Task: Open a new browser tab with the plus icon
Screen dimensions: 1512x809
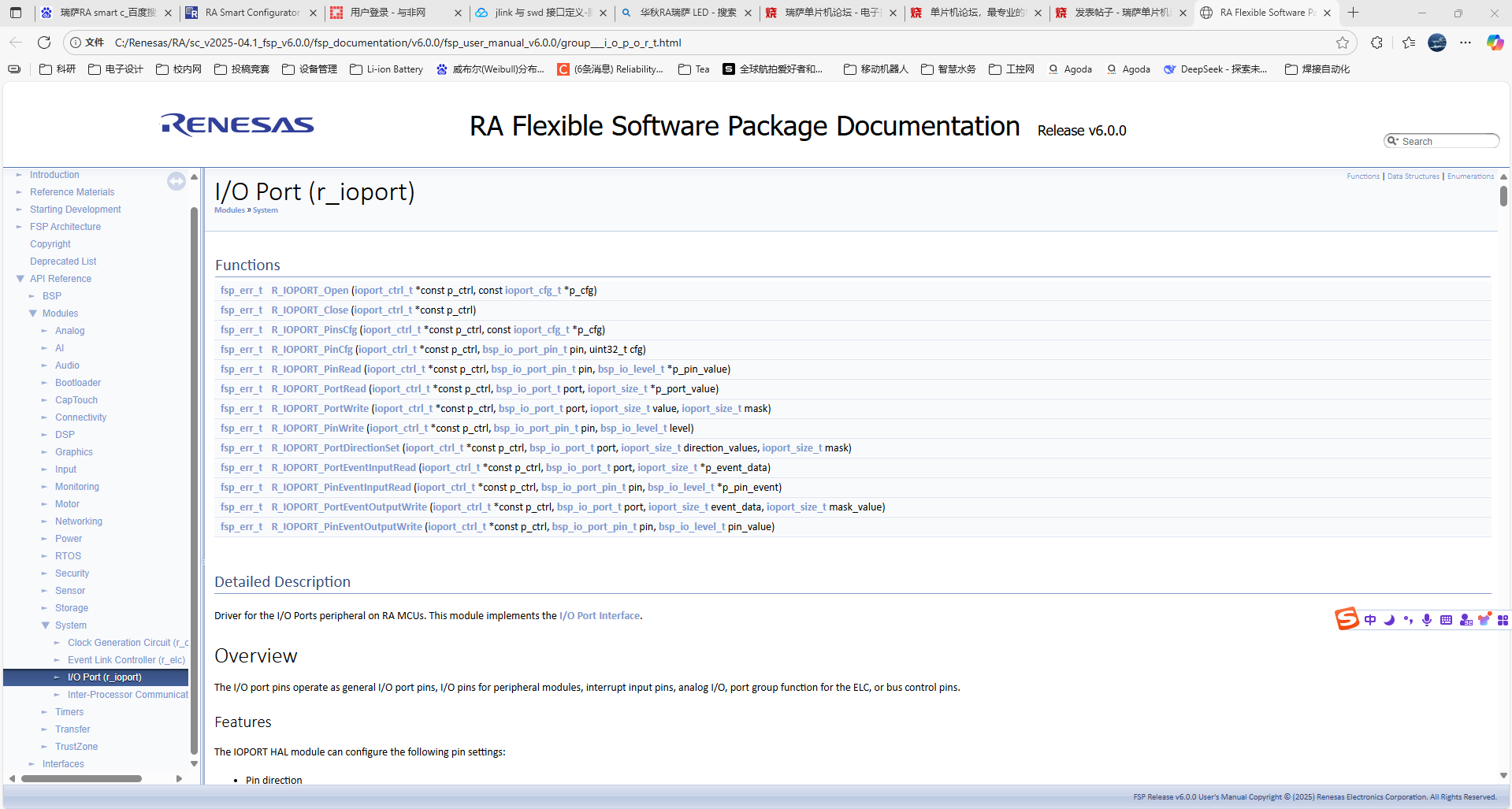Action: [1353, 13]
